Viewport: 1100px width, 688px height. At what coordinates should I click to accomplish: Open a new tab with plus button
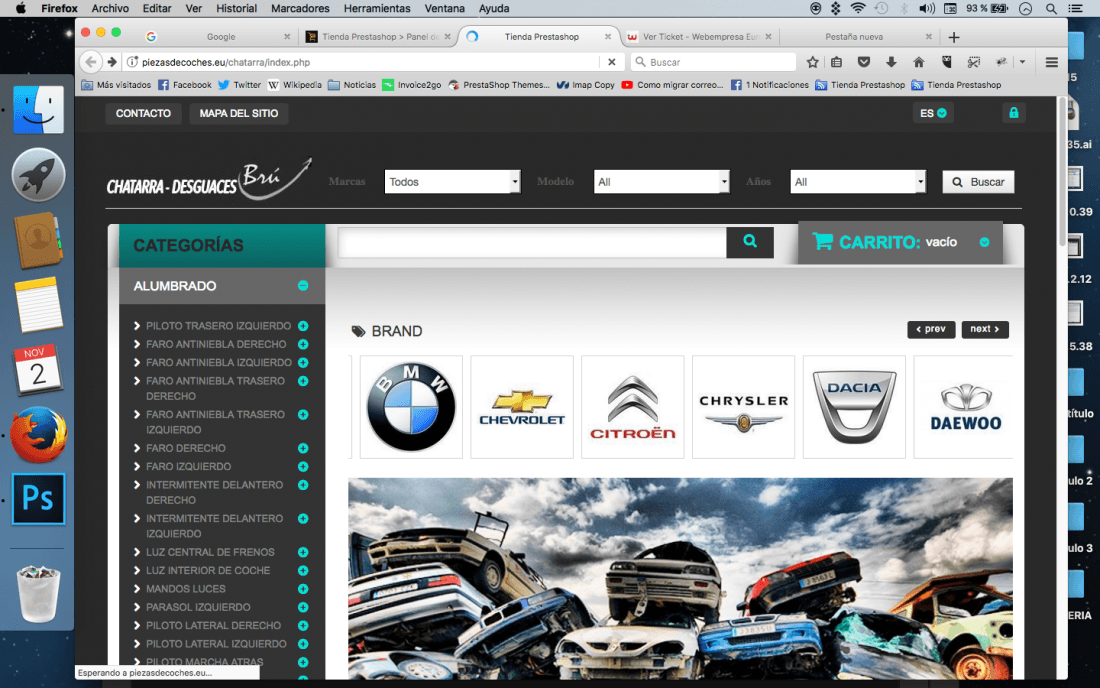pyautogui.click(x=953, y=36)
